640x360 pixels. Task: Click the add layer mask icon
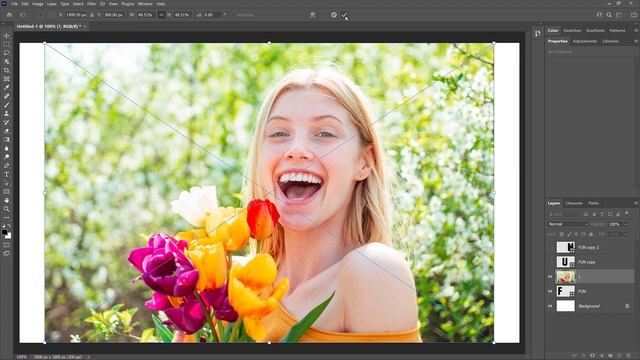point(593,356)
